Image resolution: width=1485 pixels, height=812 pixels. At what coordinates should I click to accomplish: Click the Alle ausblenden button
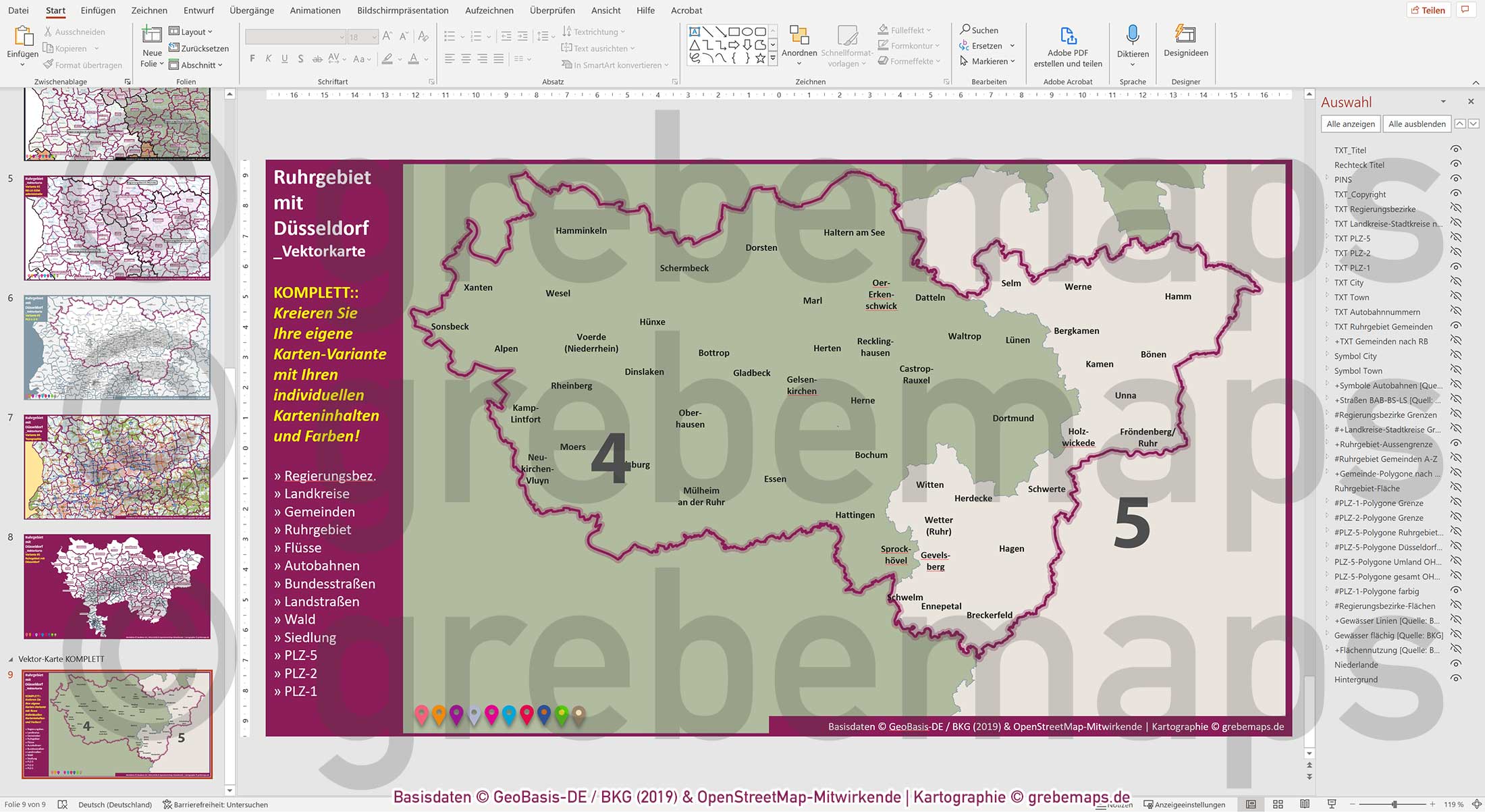tap(1416, 124)
